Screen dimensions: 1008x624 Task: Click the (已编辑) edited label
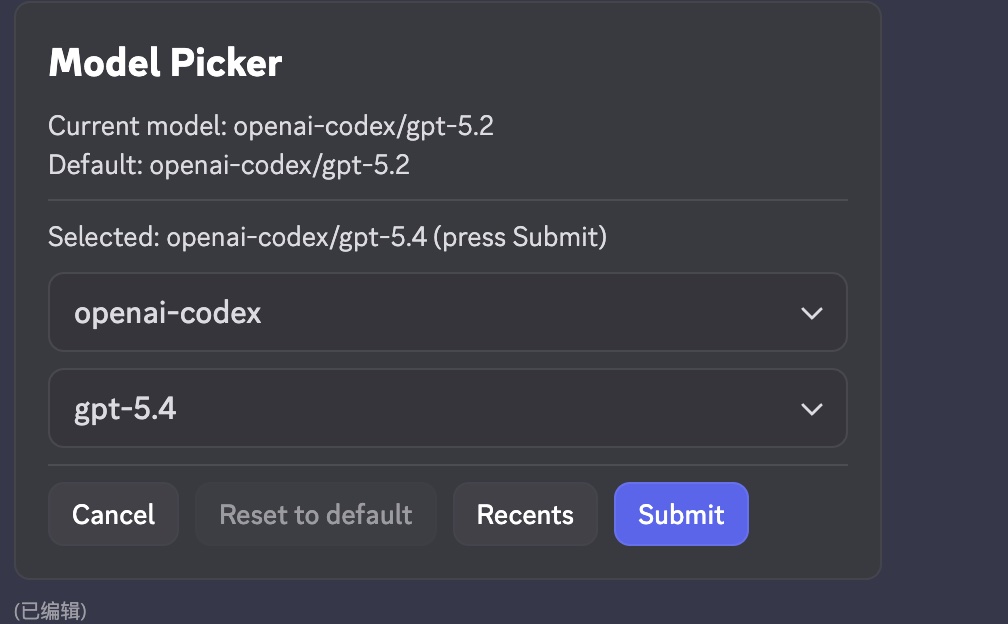tap(50, 609)
